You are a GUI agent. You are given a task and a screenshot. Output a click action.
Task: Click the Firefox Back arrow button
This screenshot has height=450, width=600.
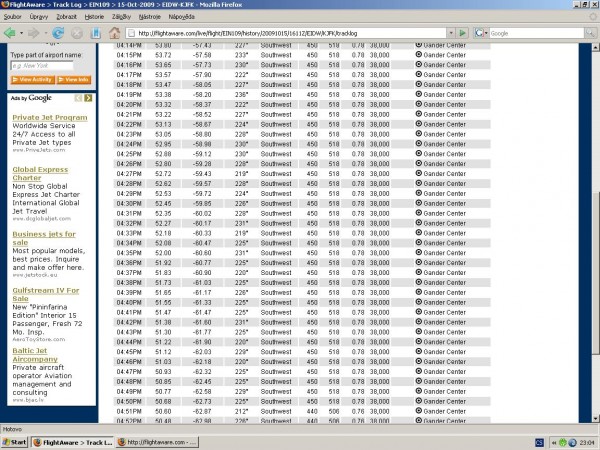(x=10, y=33)
